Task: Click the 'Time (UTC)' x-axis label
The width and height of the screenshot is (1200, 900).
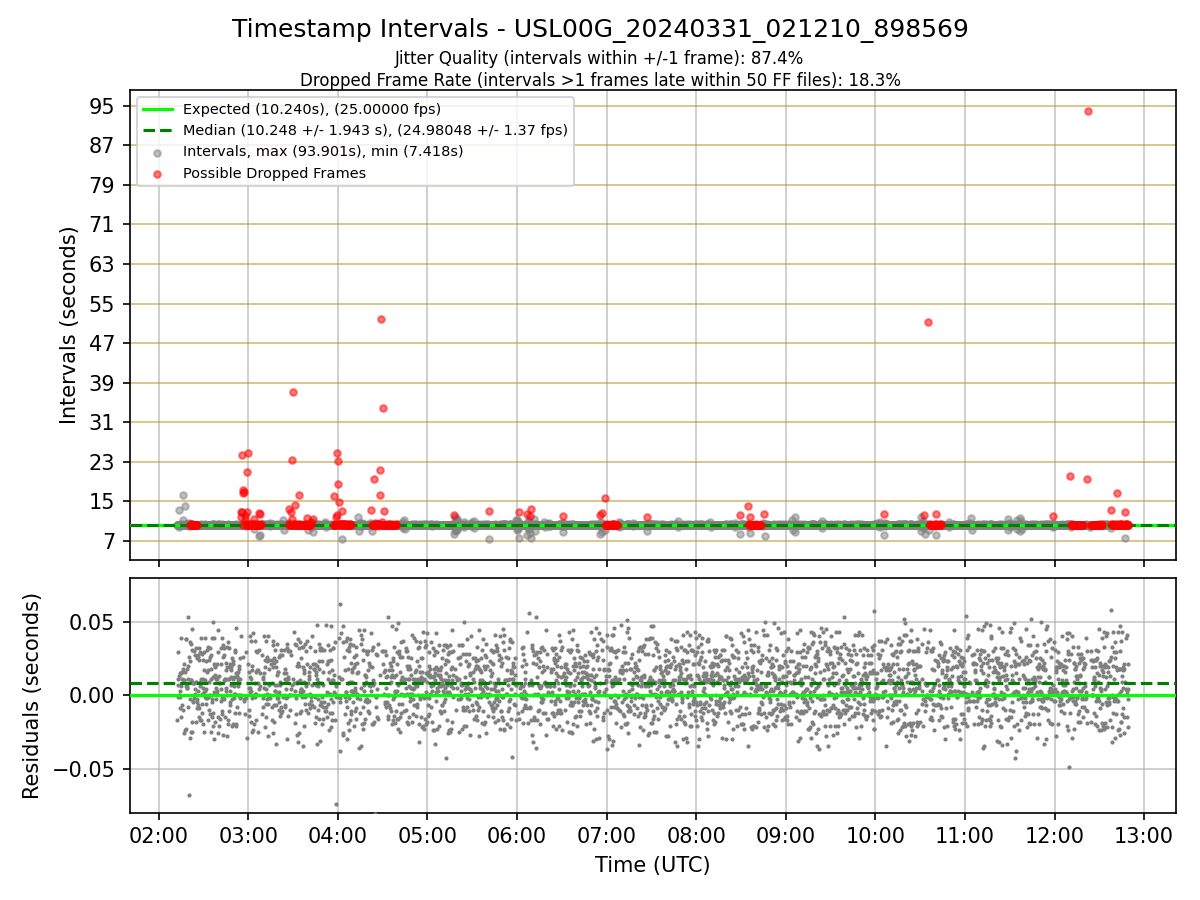Action: click(x=652, y=865)
